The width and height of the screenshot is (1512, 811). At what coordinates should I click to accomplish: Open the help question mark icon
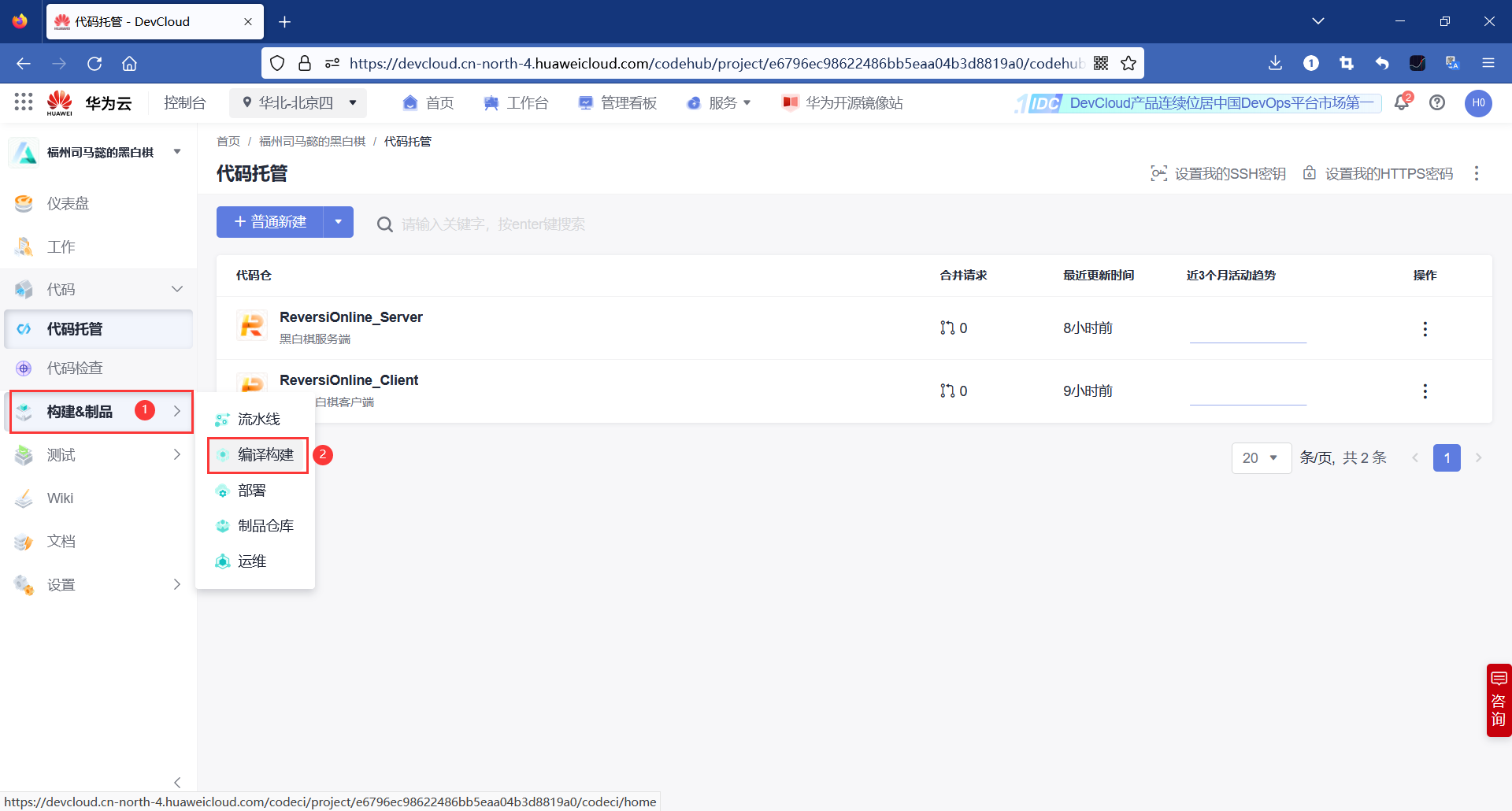click(1437, 102)
